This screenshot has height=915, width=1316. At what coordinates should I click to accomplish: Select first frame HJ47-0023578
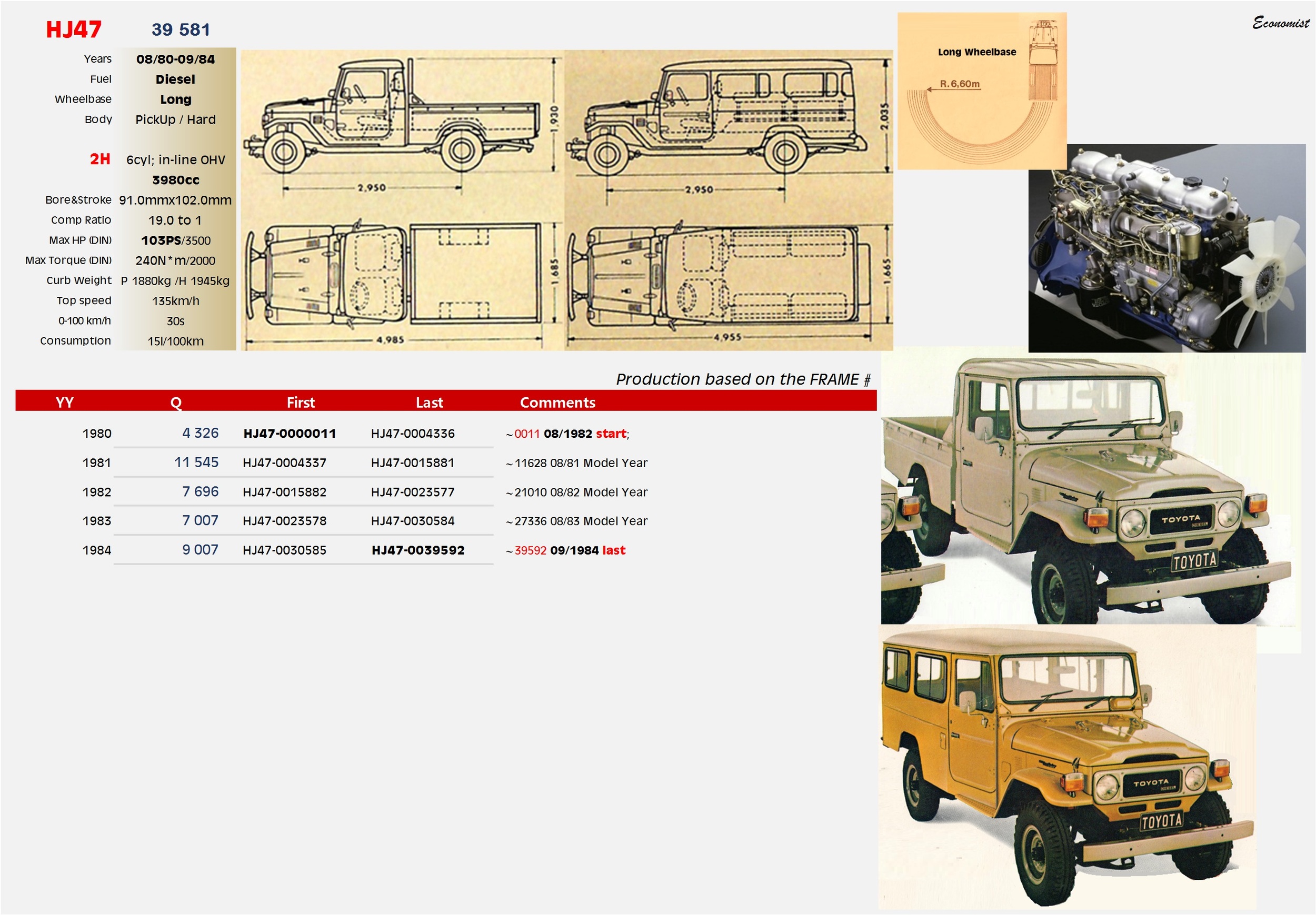pos(284,520)
